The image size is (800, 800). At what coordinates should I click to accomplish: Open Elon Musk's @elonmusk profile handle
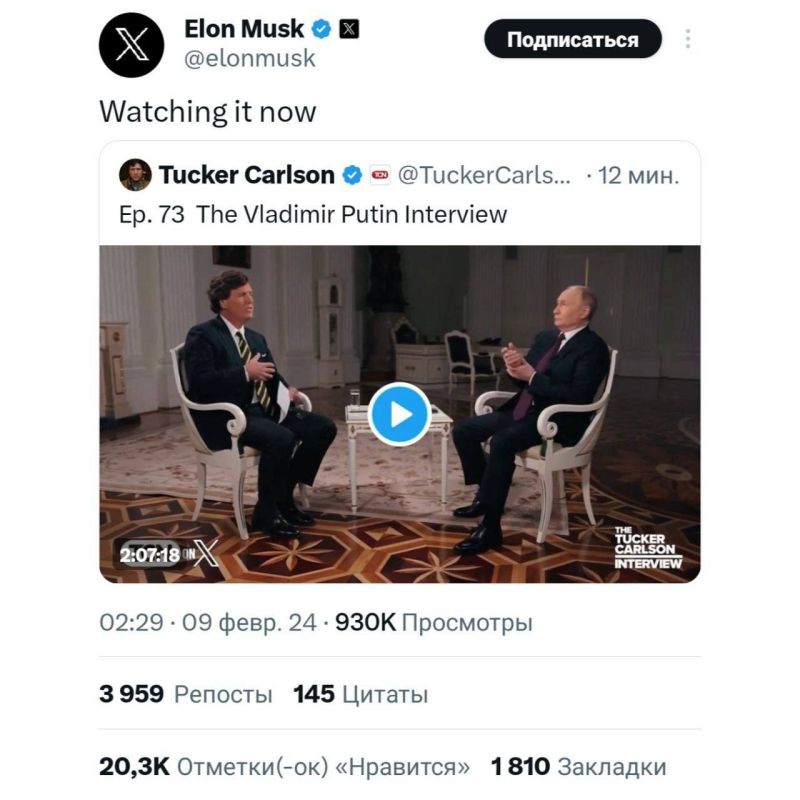coord(251,58)
